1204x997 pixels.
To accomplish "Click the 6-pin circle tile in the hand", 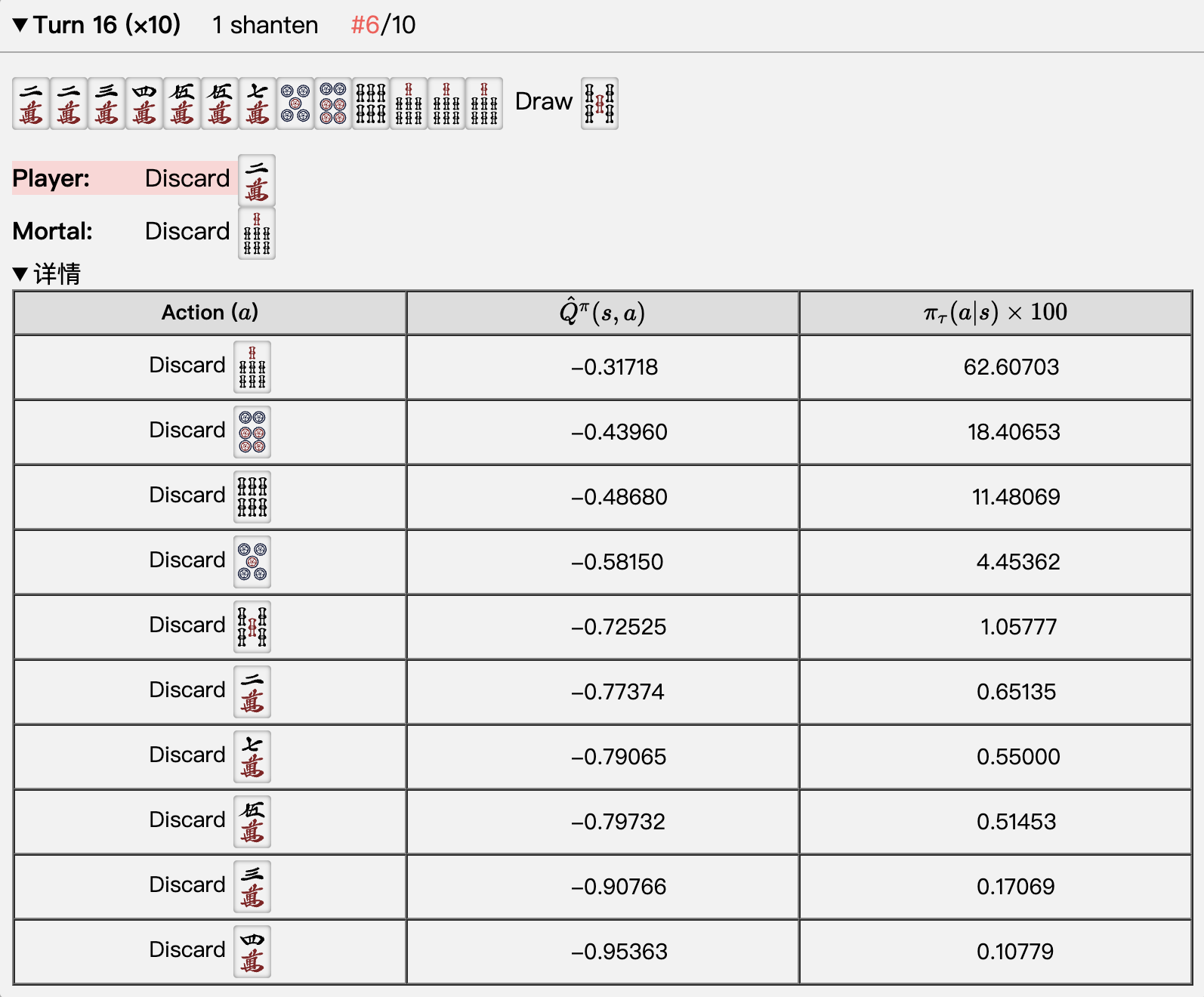I will [333, 103].
